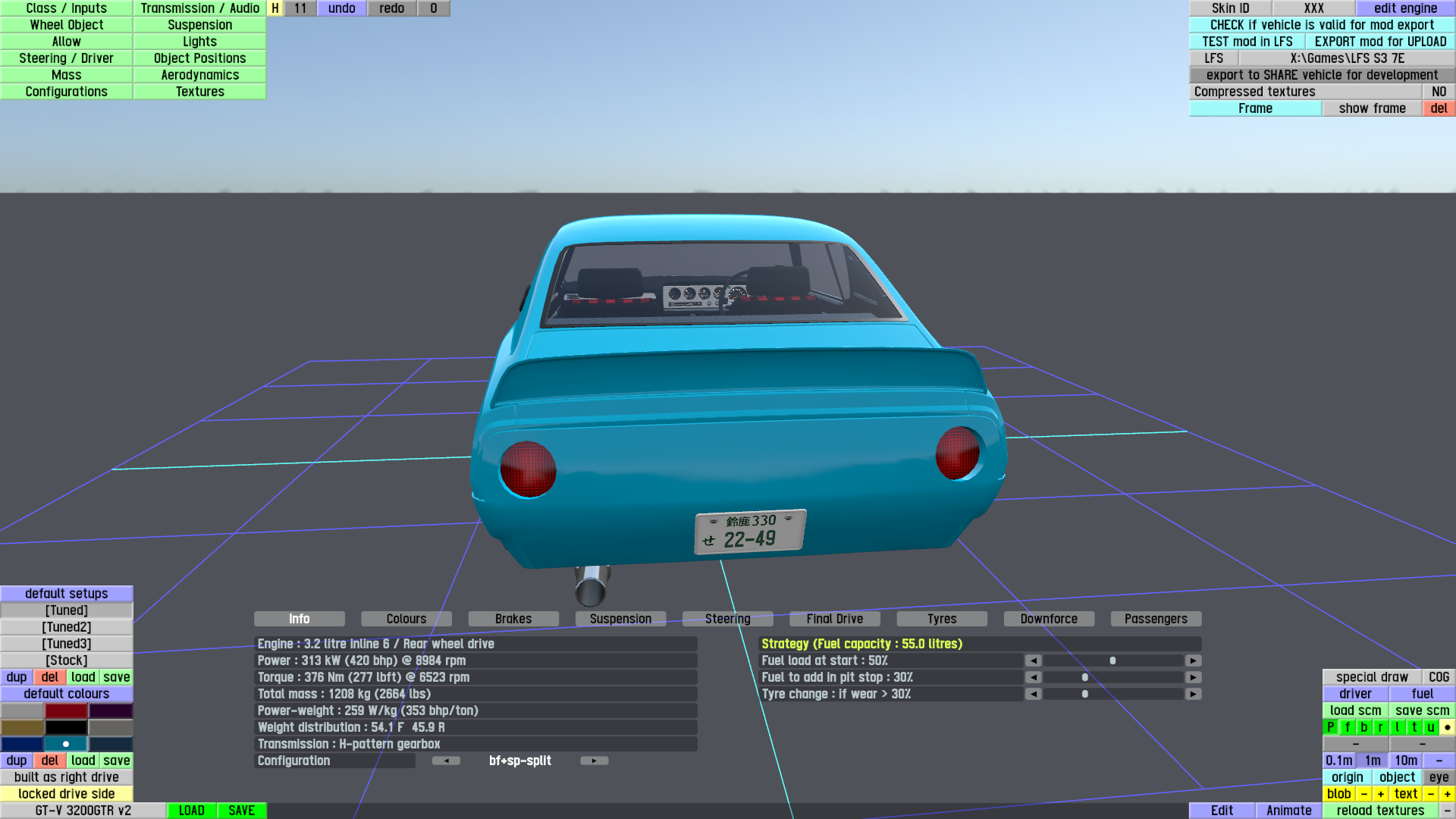Click right arrow for Configuration selector
Screen dimensions: 1456x819
(594, 761)
